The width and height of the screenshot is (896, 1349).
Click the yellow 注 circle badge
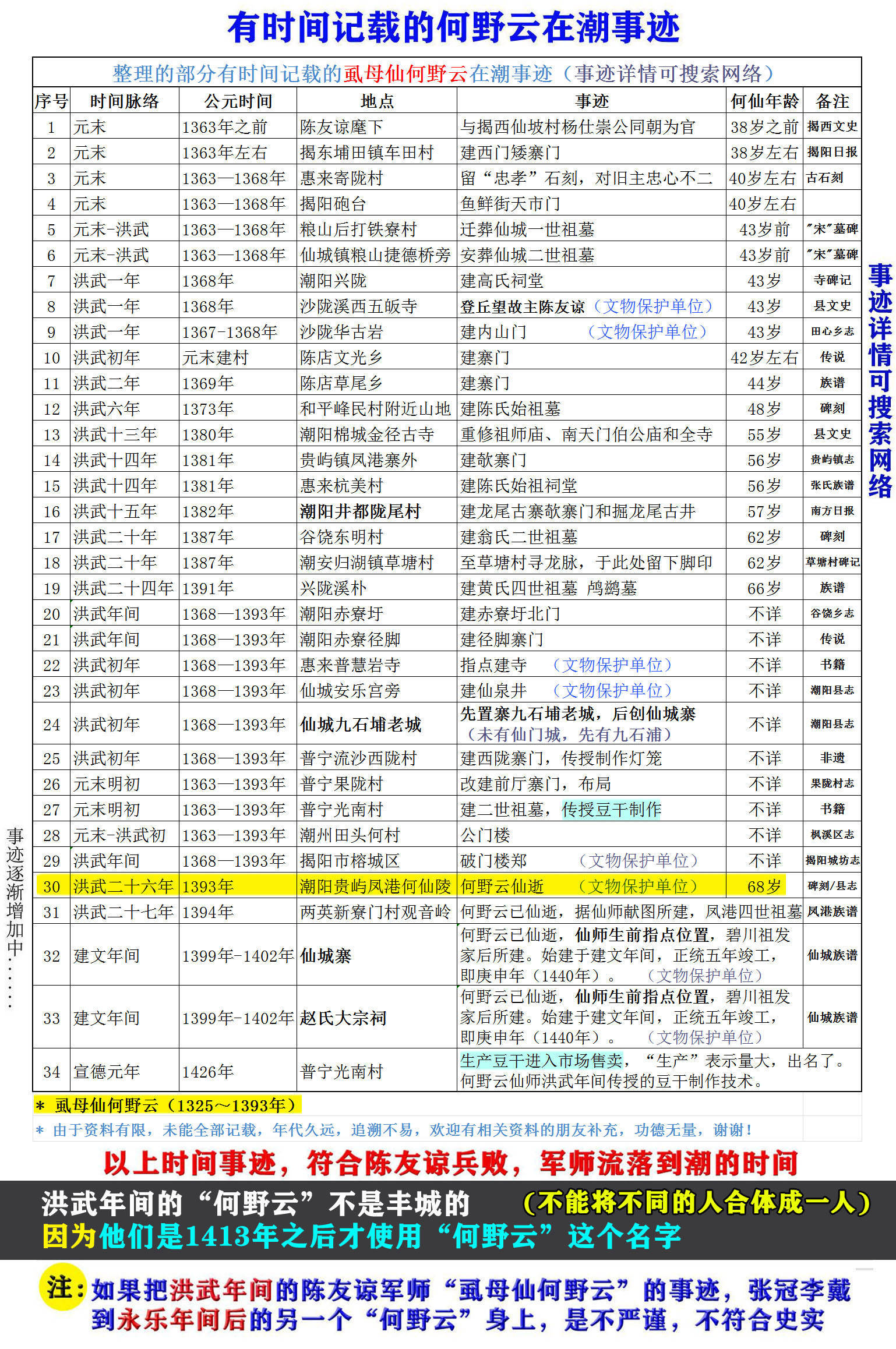pos(63,1287)
